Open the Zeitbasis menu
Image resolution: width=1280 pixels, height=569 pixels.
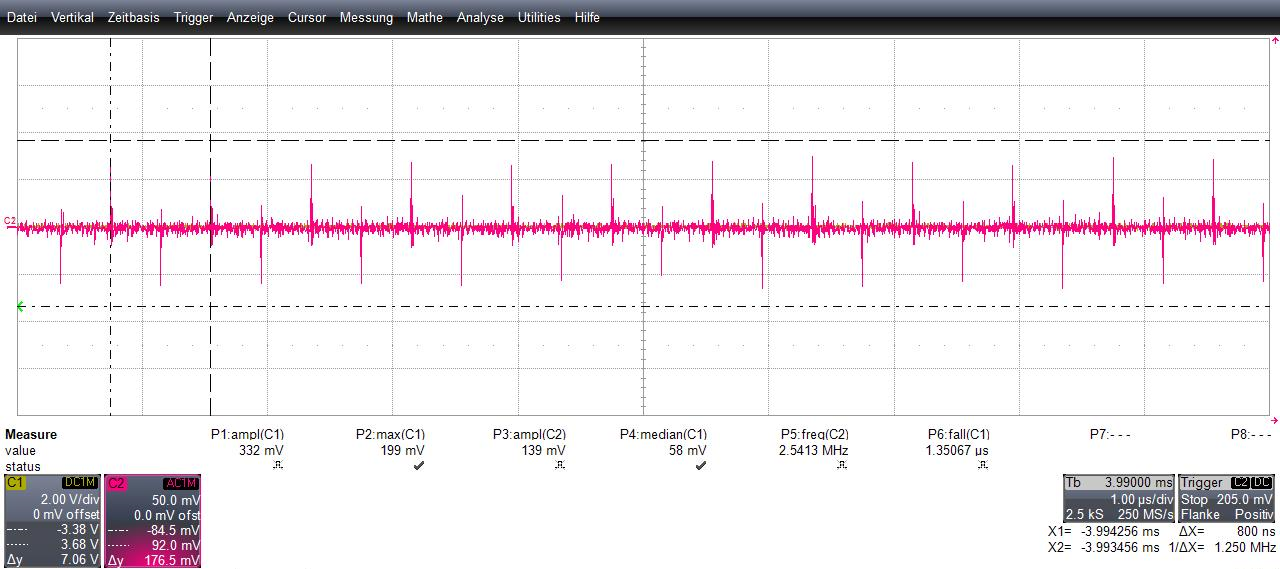[134, 17]
